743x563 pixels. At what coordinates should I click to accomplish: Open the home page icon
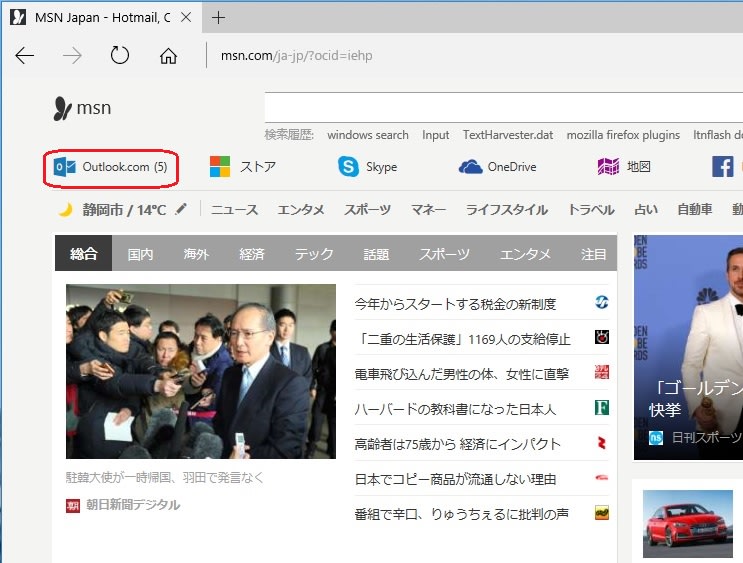tap(168, 56)
